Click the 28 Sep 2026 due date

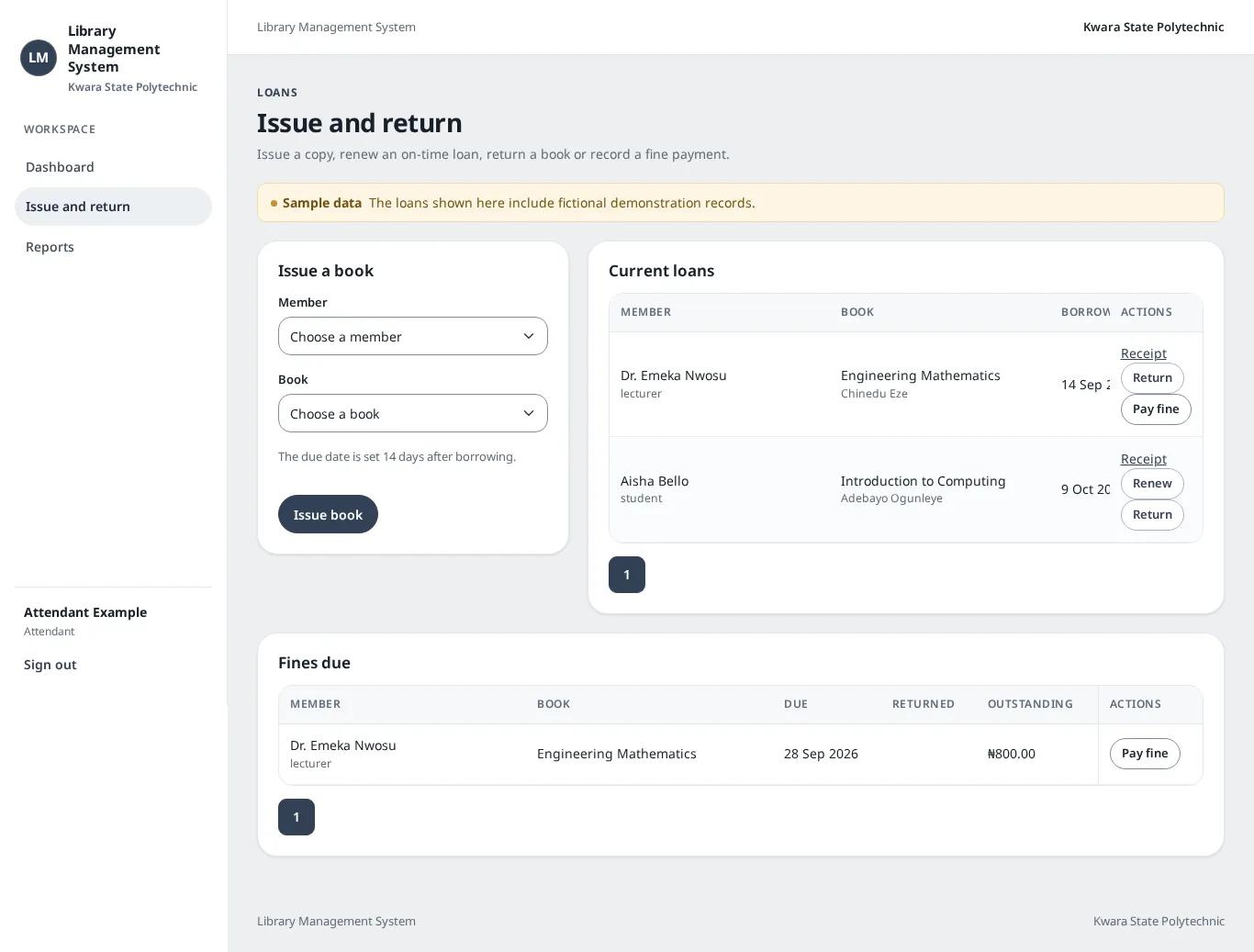coord(821,754)
